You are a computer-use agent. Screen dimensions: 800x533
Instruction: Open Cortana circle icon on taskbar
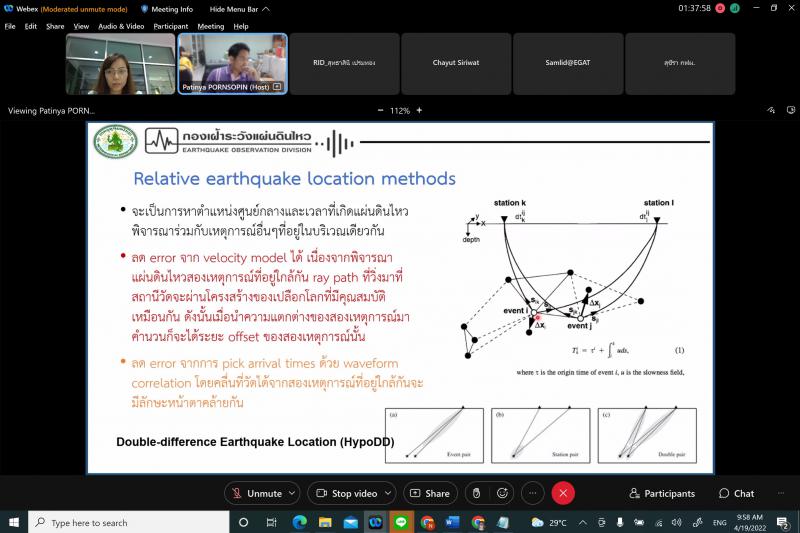coord(244,522)
